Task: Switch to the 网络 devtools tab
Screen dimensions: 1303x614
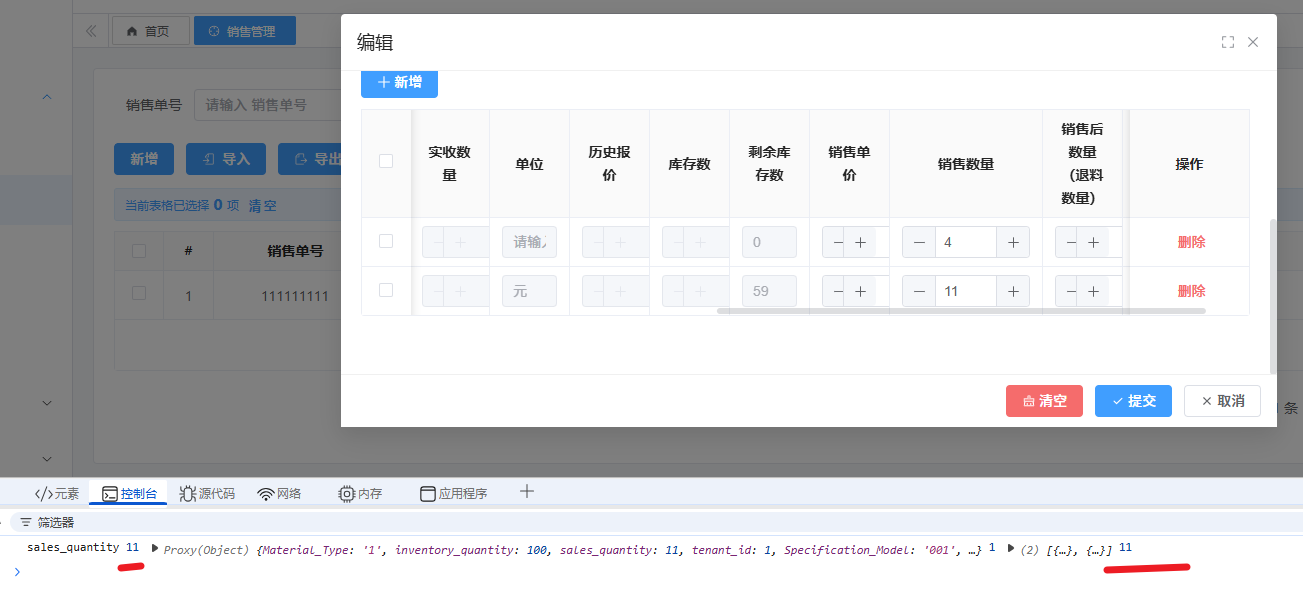Action: point(279,493)
